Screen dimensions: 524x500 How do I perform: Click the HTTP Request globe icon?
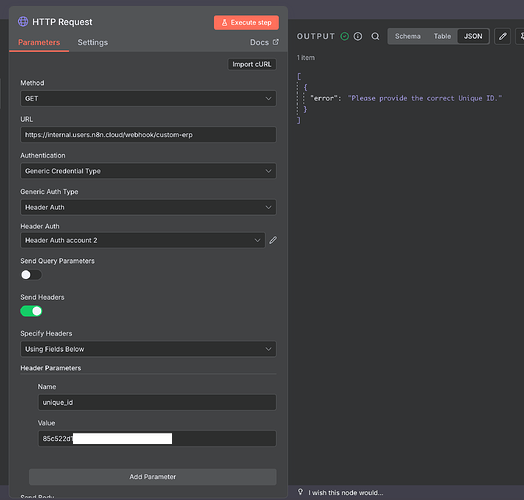(23, 22)
